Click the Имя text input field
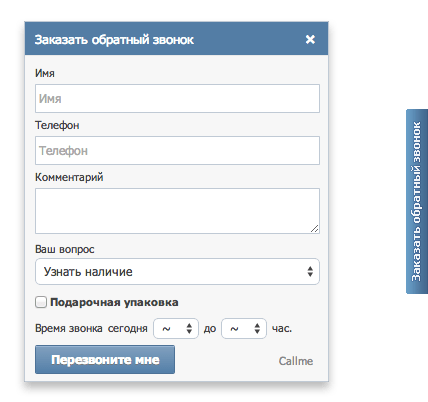The height and width of the screenshot is (402, 428). 177,98
